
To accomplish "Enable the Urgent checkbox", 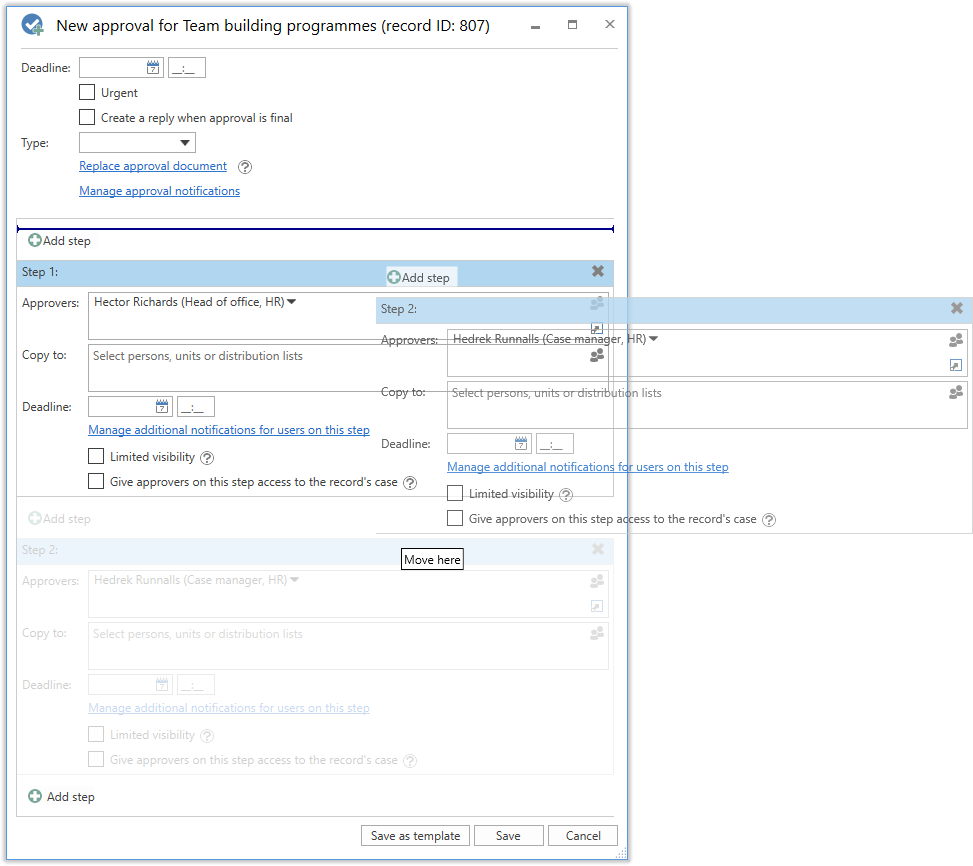I will [87, 92].
